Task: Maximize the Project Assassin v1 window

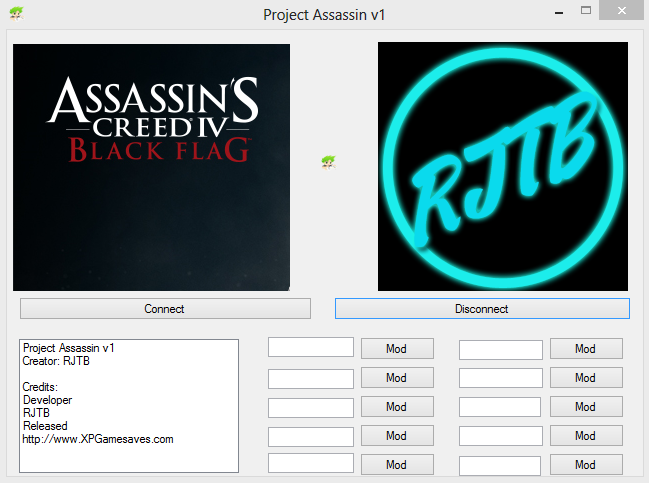Action: pos(586,12)
